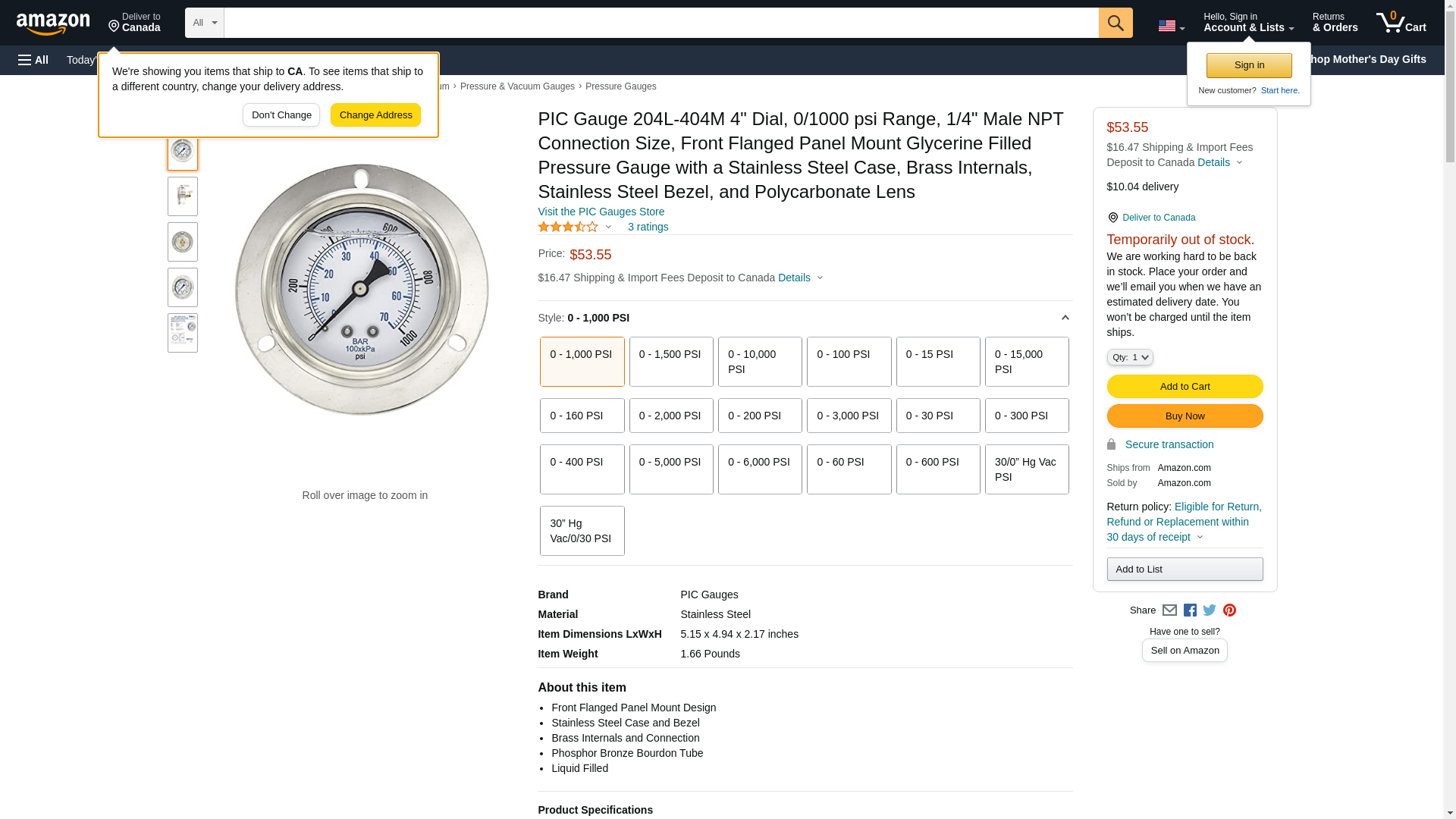Viewport: 1456px width, 819px height.
Task: Choose the 0 - 300 PSI option
Action: pos(1026,416)
